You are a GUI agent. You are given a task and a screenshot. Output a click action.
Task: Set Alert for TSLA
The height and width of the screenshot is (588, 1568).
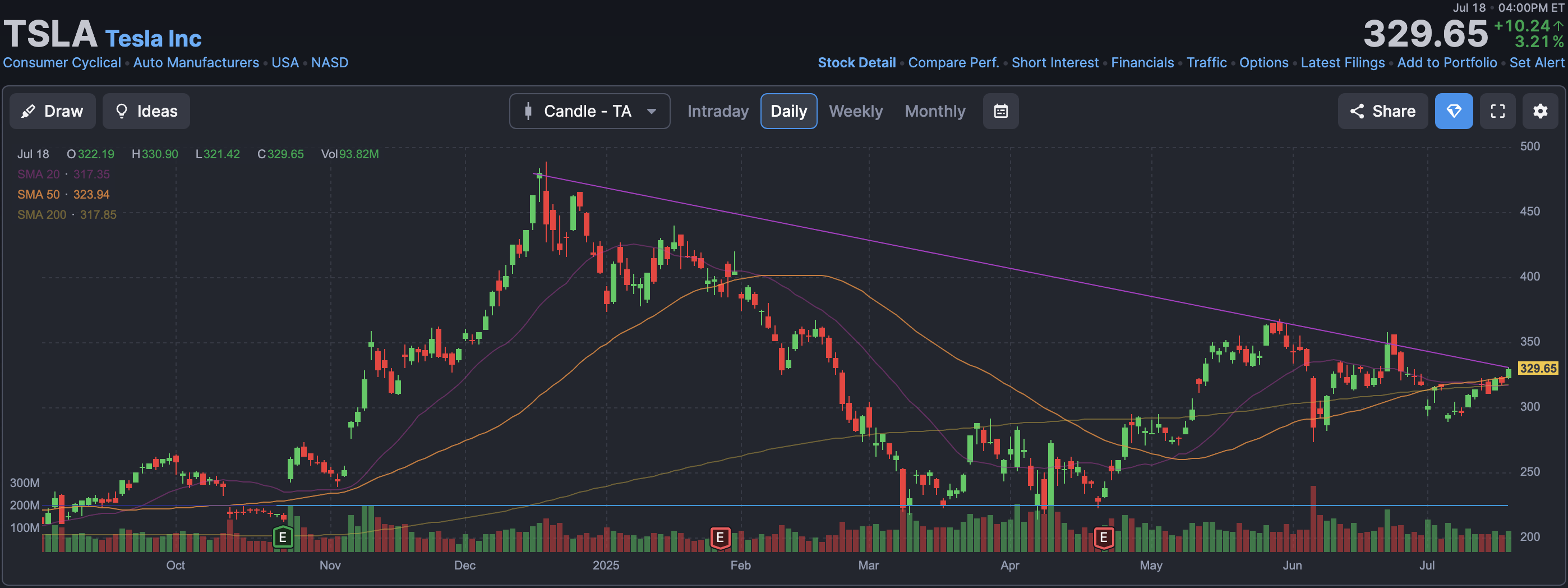(1537, 63)
